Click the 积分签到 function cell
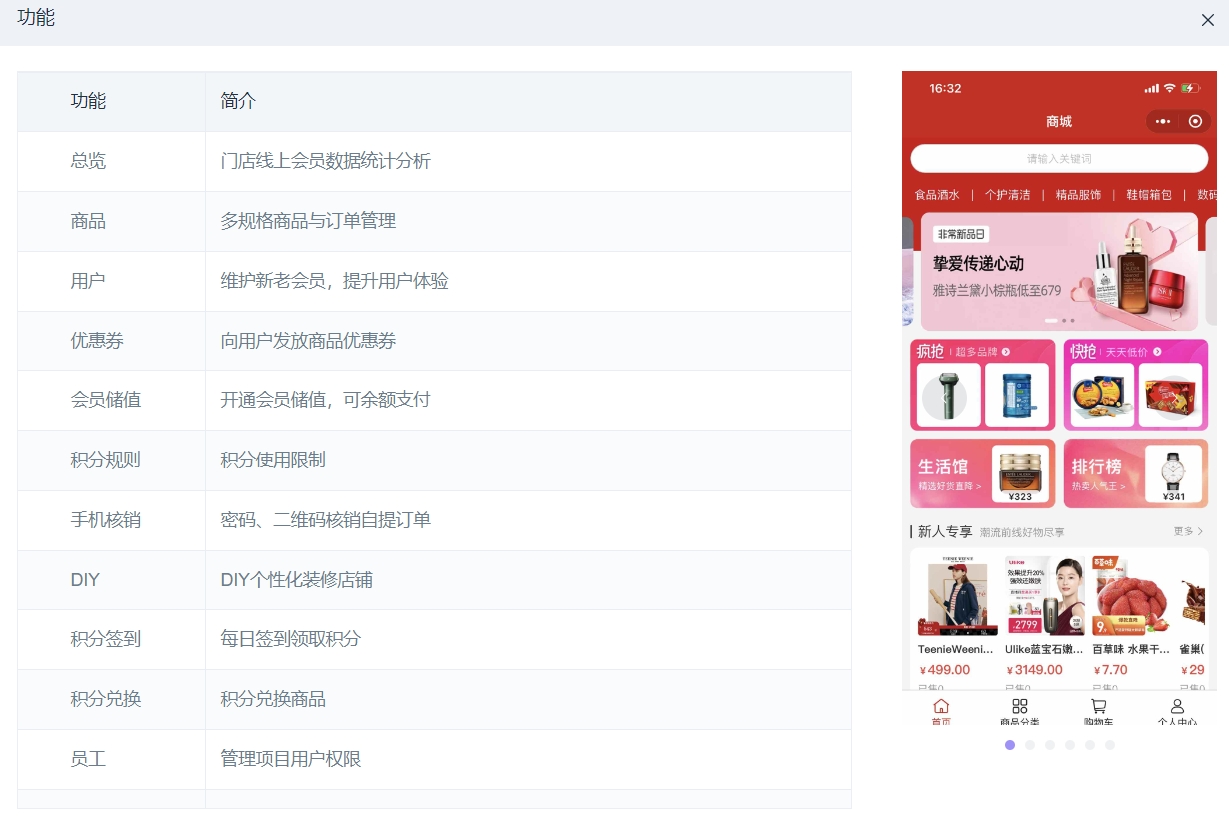Screen dimensions: 1229x829 click(x=112, y=639)
